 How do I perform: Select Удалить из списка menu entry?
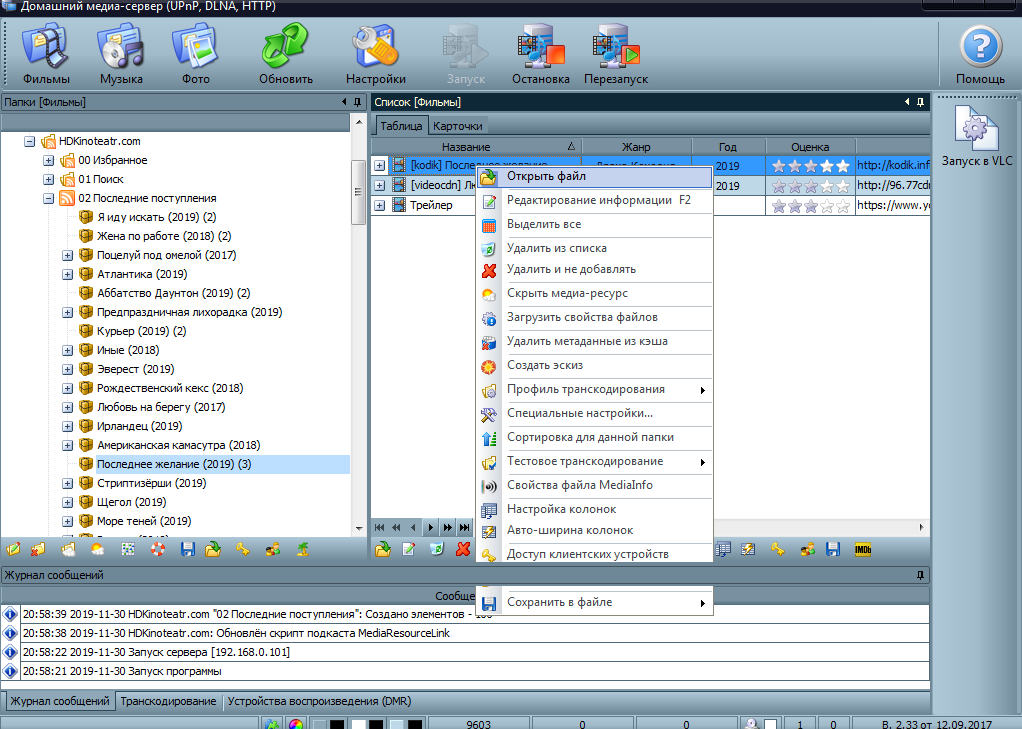[556, 248]
